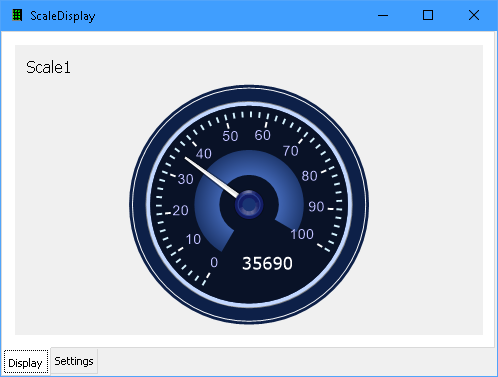
Task: Click the 90 label on the gauge dial
Action: pyautogui.click(x=316, y=207)
